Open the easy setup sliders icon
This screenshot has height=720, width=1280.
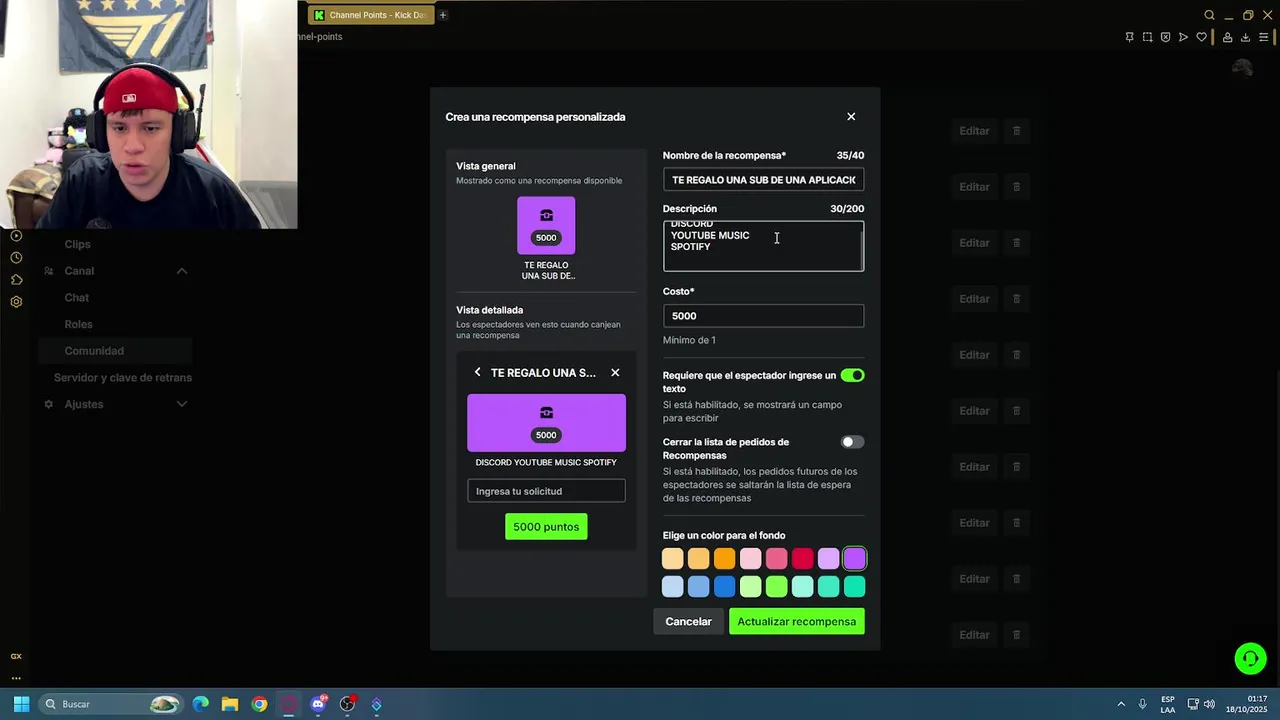tap(1264, 37)
